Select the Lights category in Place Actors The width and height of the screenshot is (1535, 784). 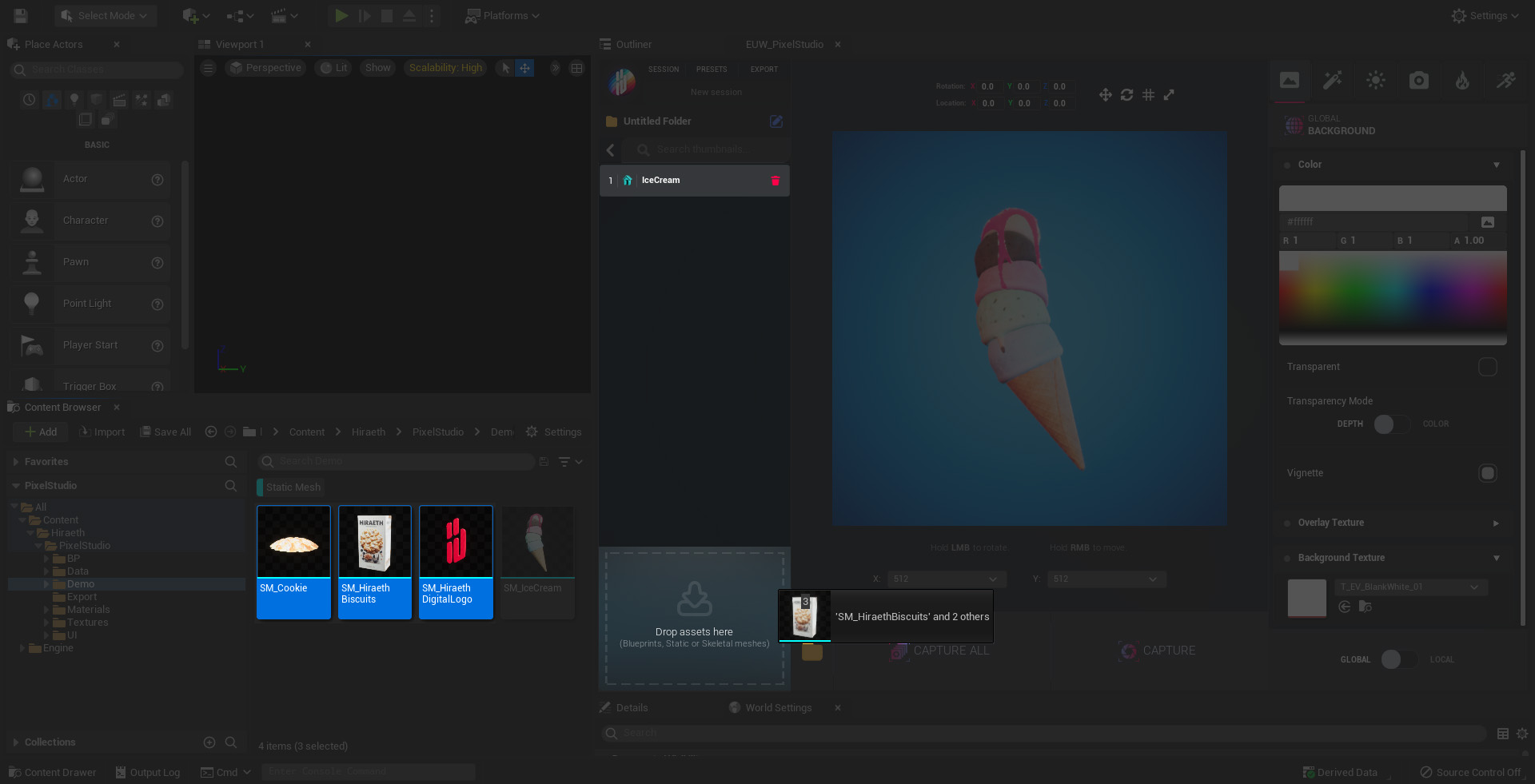pos(74,100)
